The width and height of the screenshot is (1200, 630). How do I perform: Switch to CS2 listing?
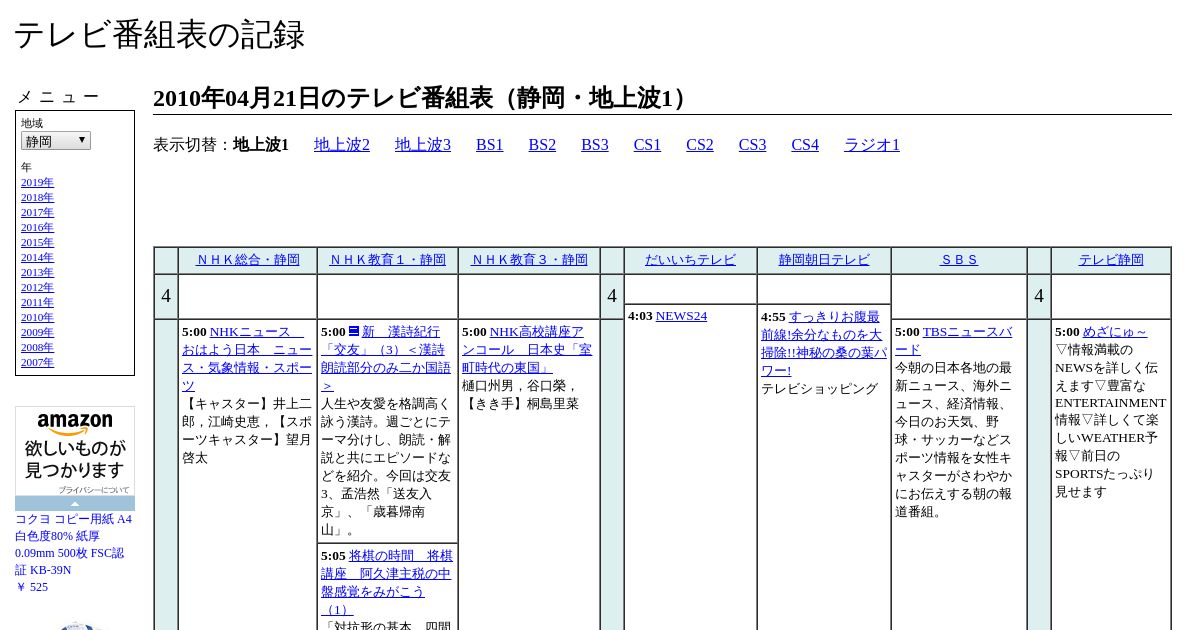tap(700, 145)
